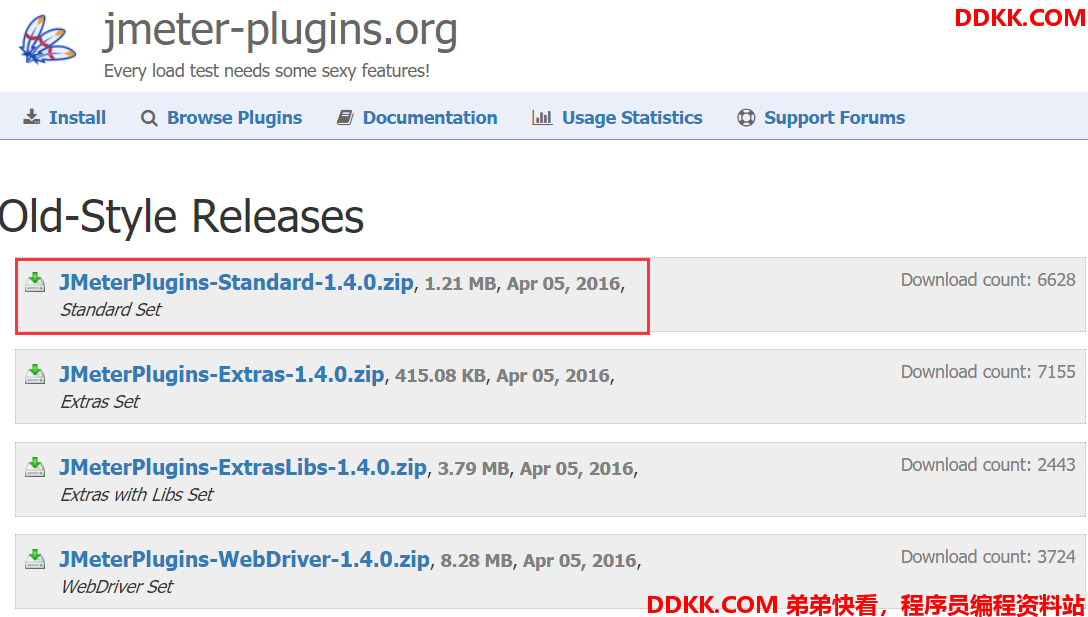
Task: Click the Old-Style Releases heading
Action: (x=182, y=217)
